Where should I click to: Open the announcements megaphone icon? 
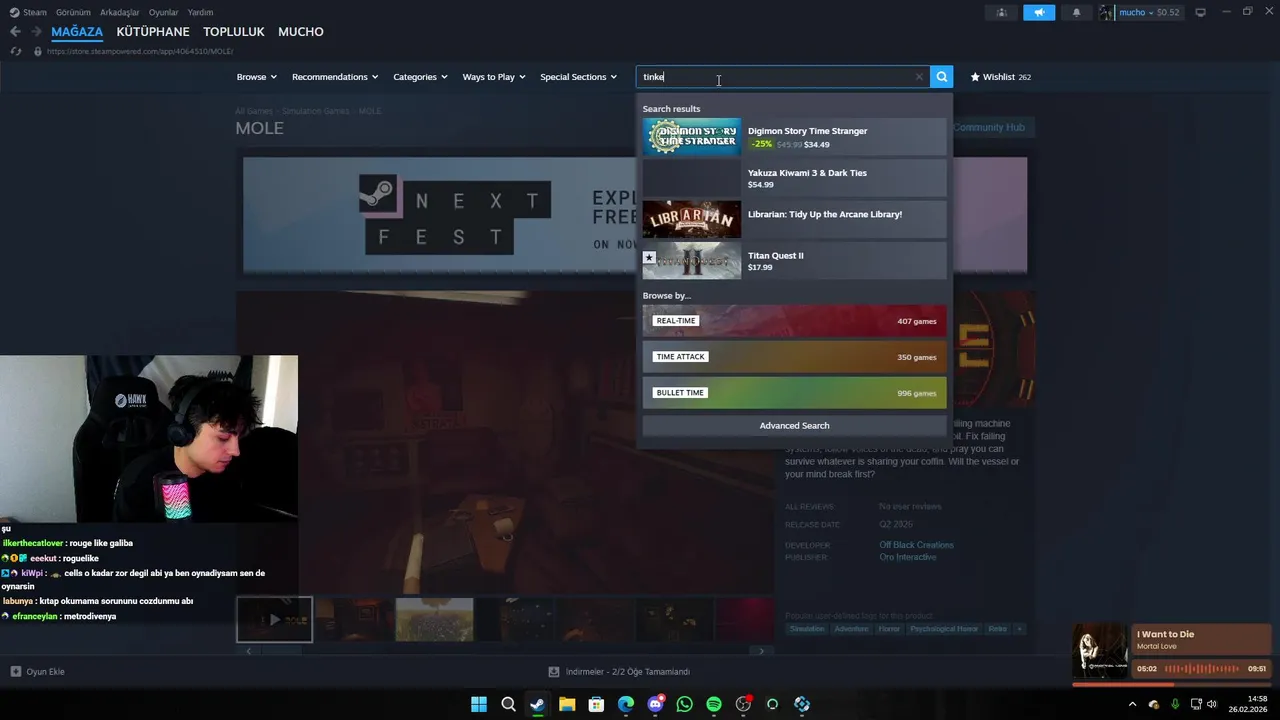click(x=1039, y=13)
